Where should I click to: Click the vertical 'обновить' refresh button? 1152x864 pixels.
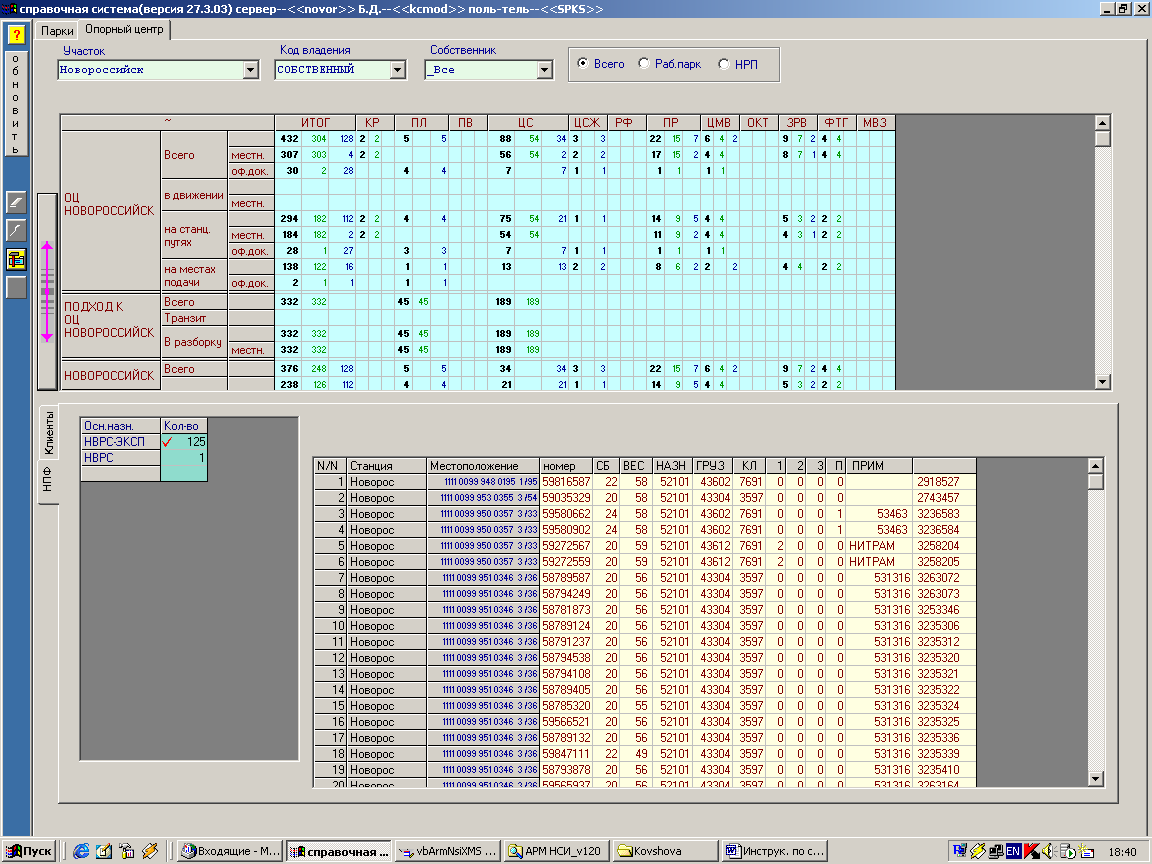pyautogui.click(x=16, y=103)
